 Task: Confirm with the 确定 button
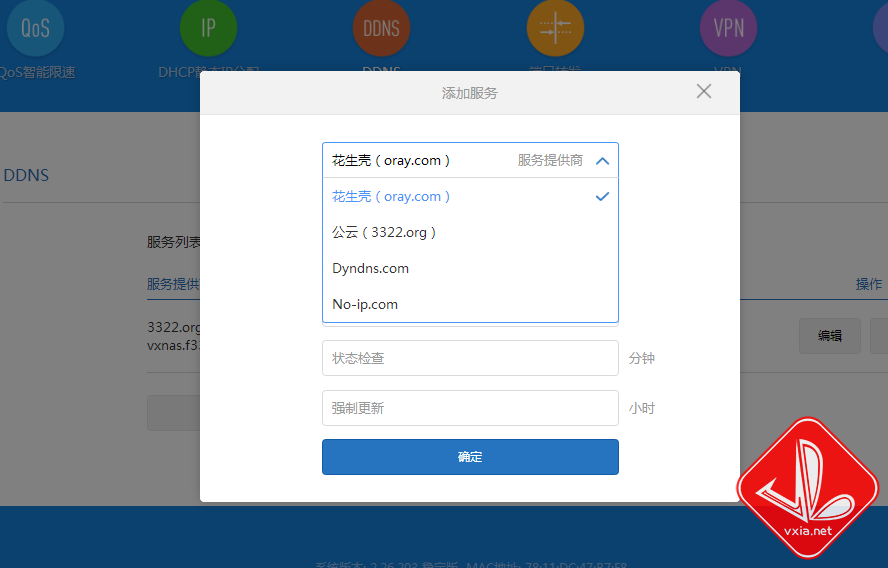point(470,457)
